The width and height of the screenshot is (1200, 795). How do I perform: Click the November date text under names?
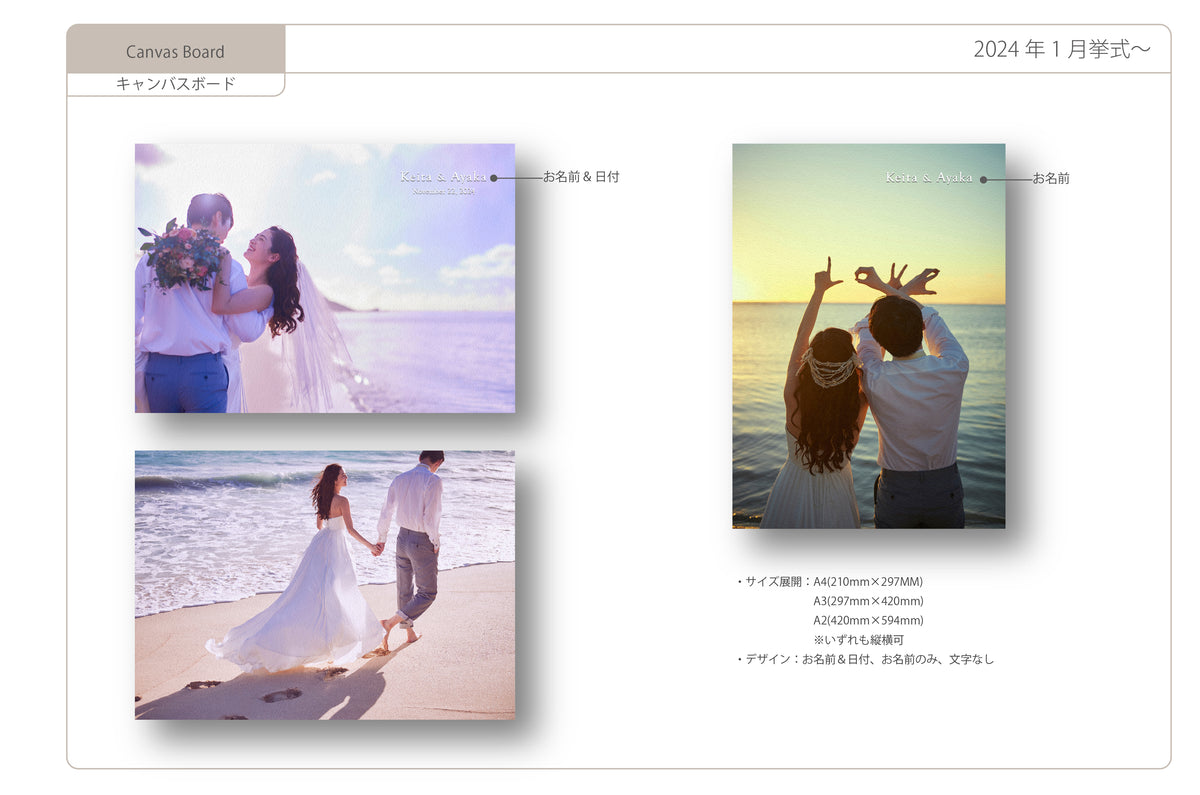tap(443, 191)
